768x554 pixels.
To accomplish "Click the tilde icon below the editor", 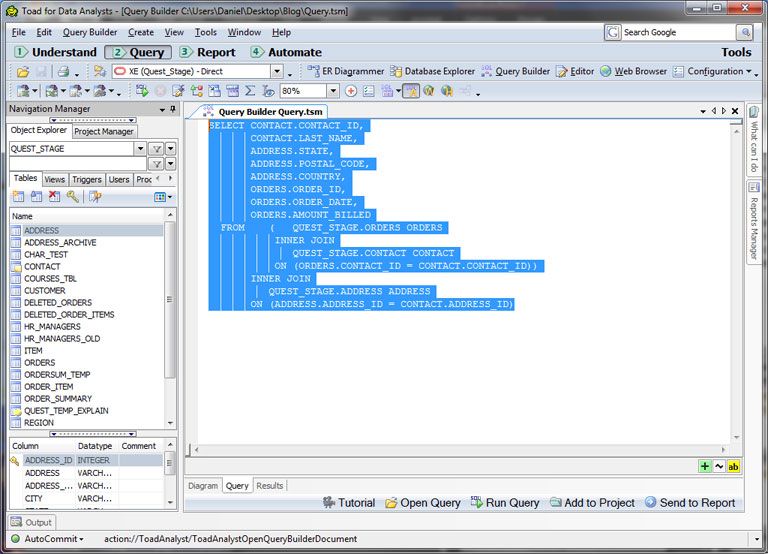I will (719, 466).
